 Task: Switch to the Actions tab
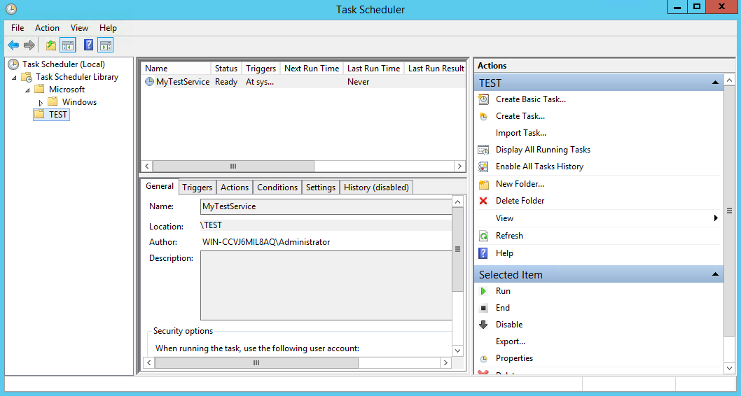234,188
